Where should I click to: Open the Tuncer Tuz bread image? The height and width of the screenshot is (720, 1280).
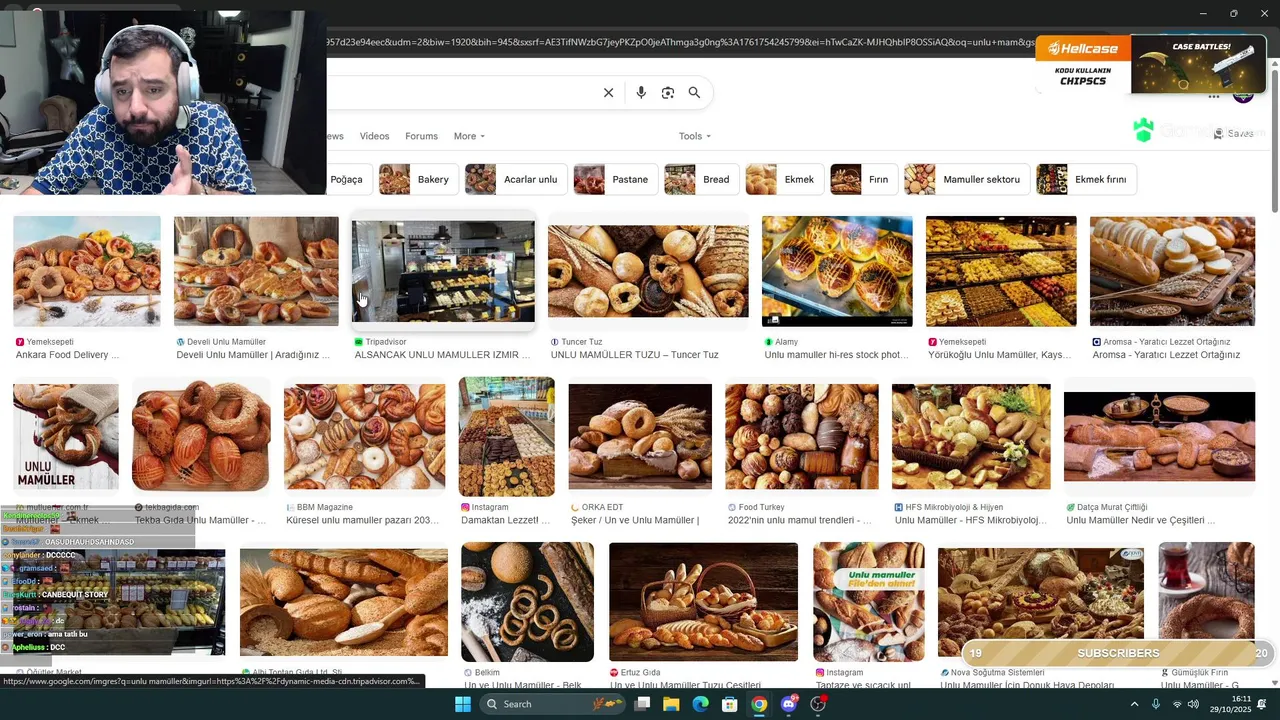(648, 271)
